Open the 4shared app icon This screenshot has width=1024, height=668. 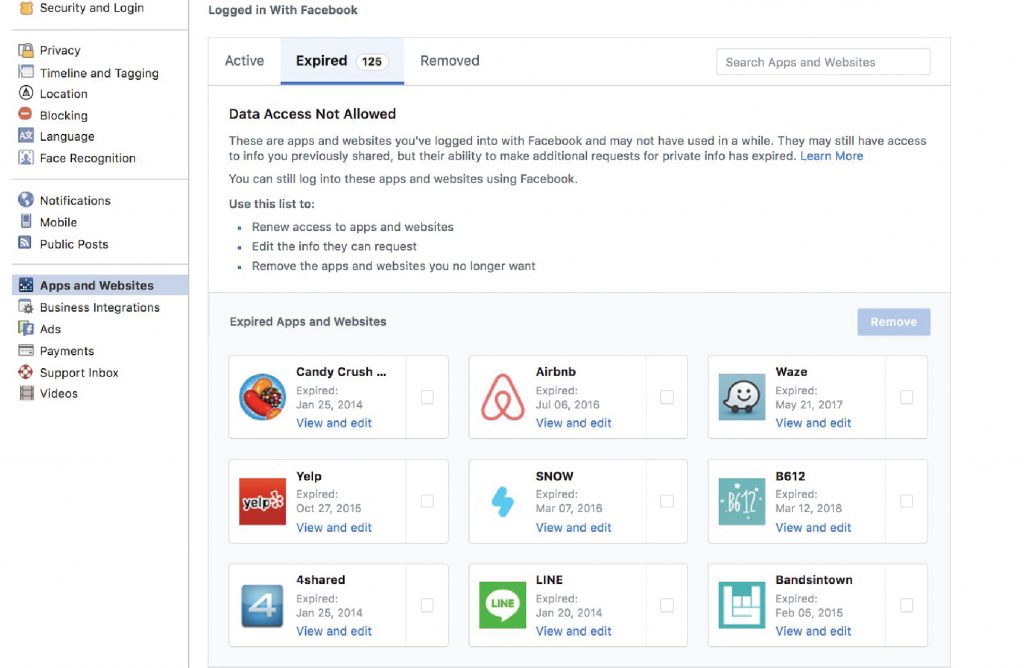click(x=261, y=604)
